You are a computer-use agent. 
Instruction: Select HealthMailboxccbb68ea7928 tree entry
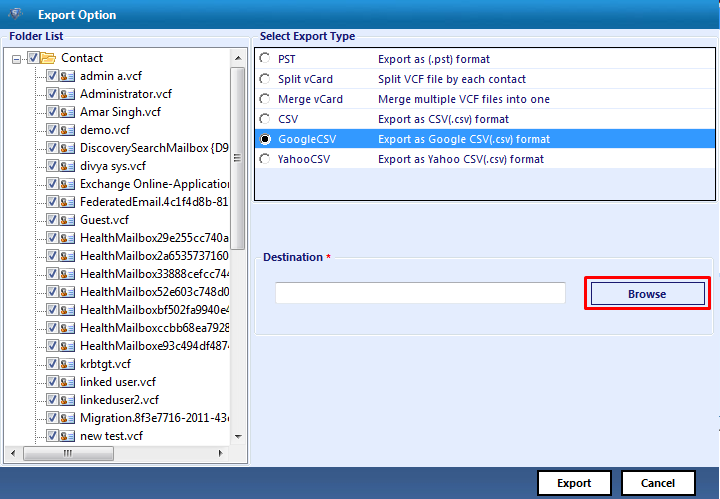tap(154, 328)
